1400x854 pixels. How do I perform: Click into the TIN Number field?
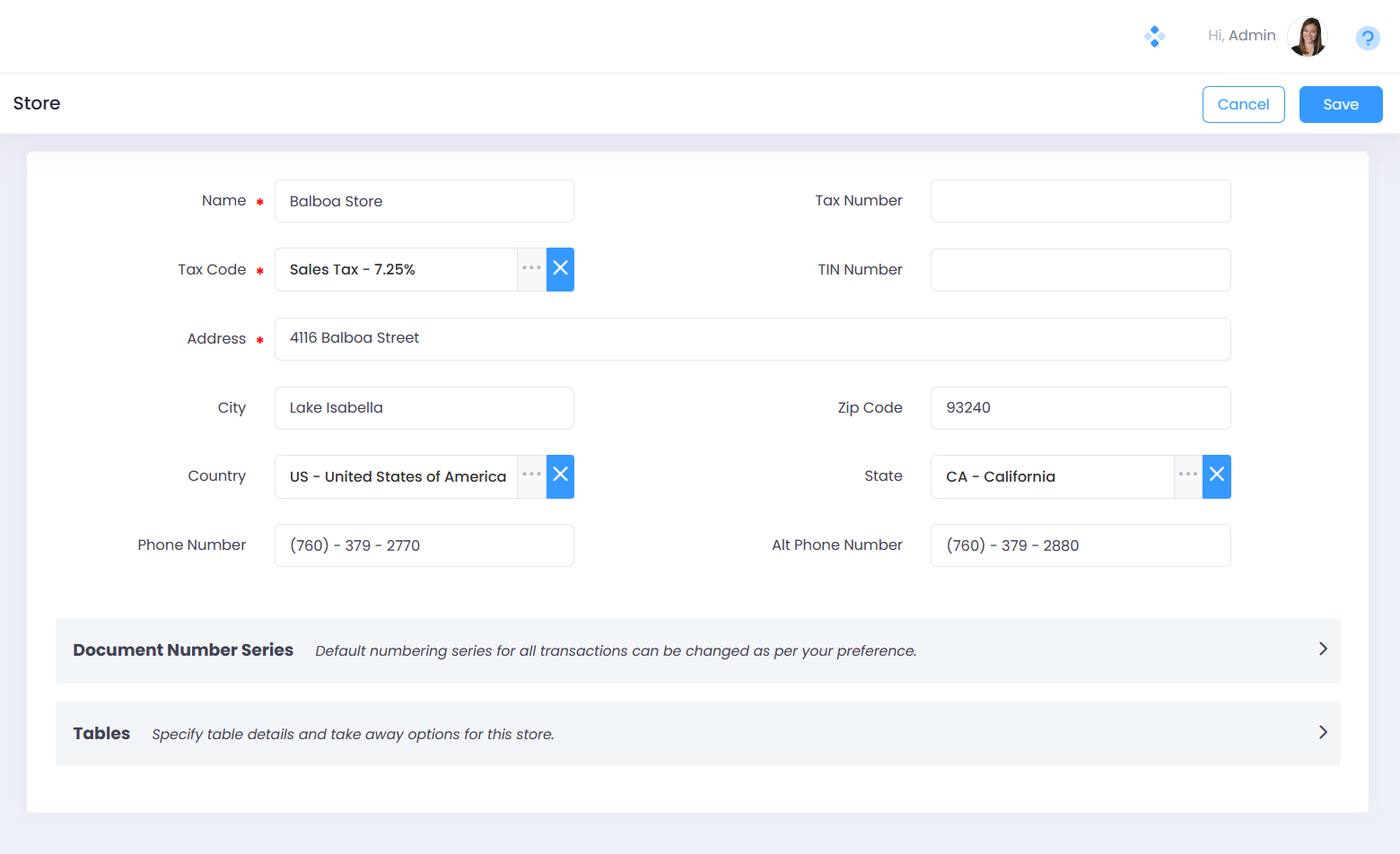point(1080,270)
